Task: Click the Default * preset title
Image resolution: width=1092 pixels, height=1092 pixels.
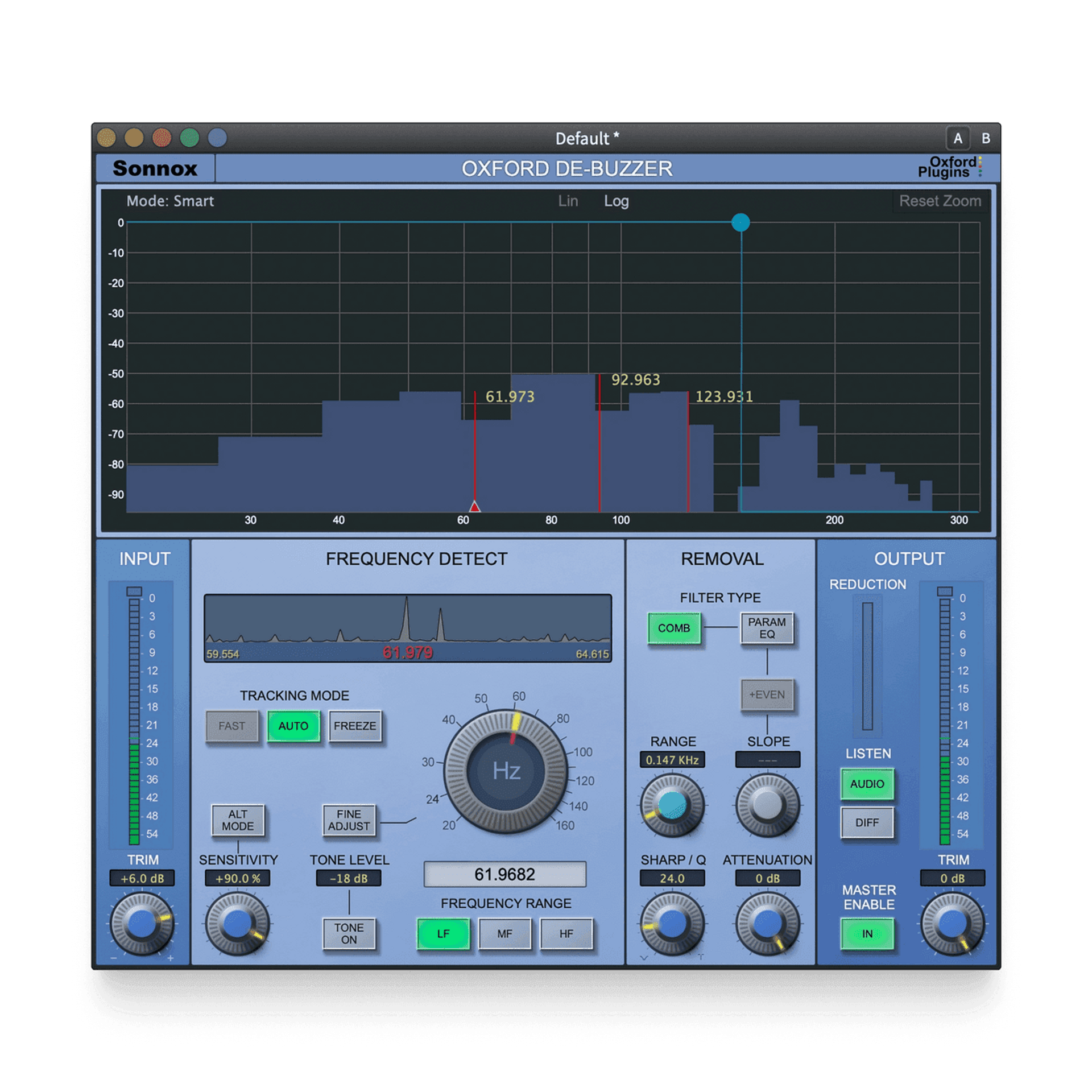Action: (586, 138)
